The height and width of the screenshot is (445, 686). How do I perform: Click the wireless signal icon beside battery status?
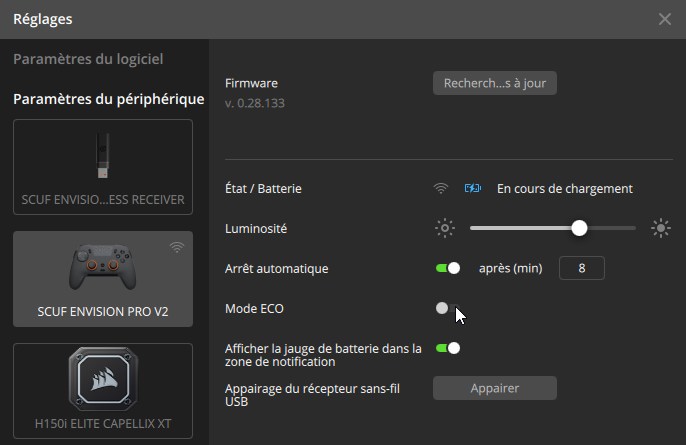click(441, 188)
